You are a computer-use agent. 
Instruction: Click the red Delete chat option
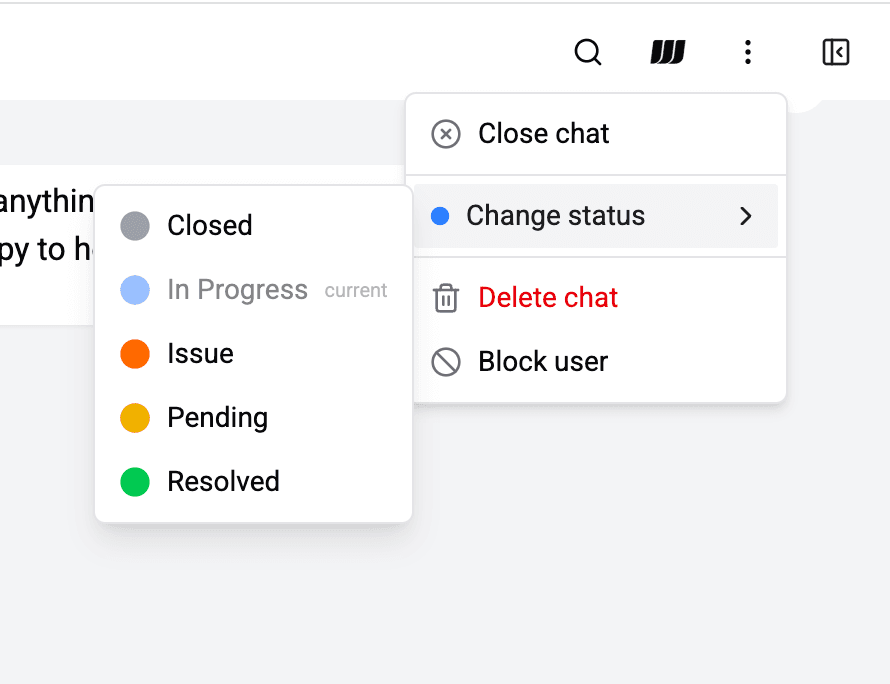(548, 298)
